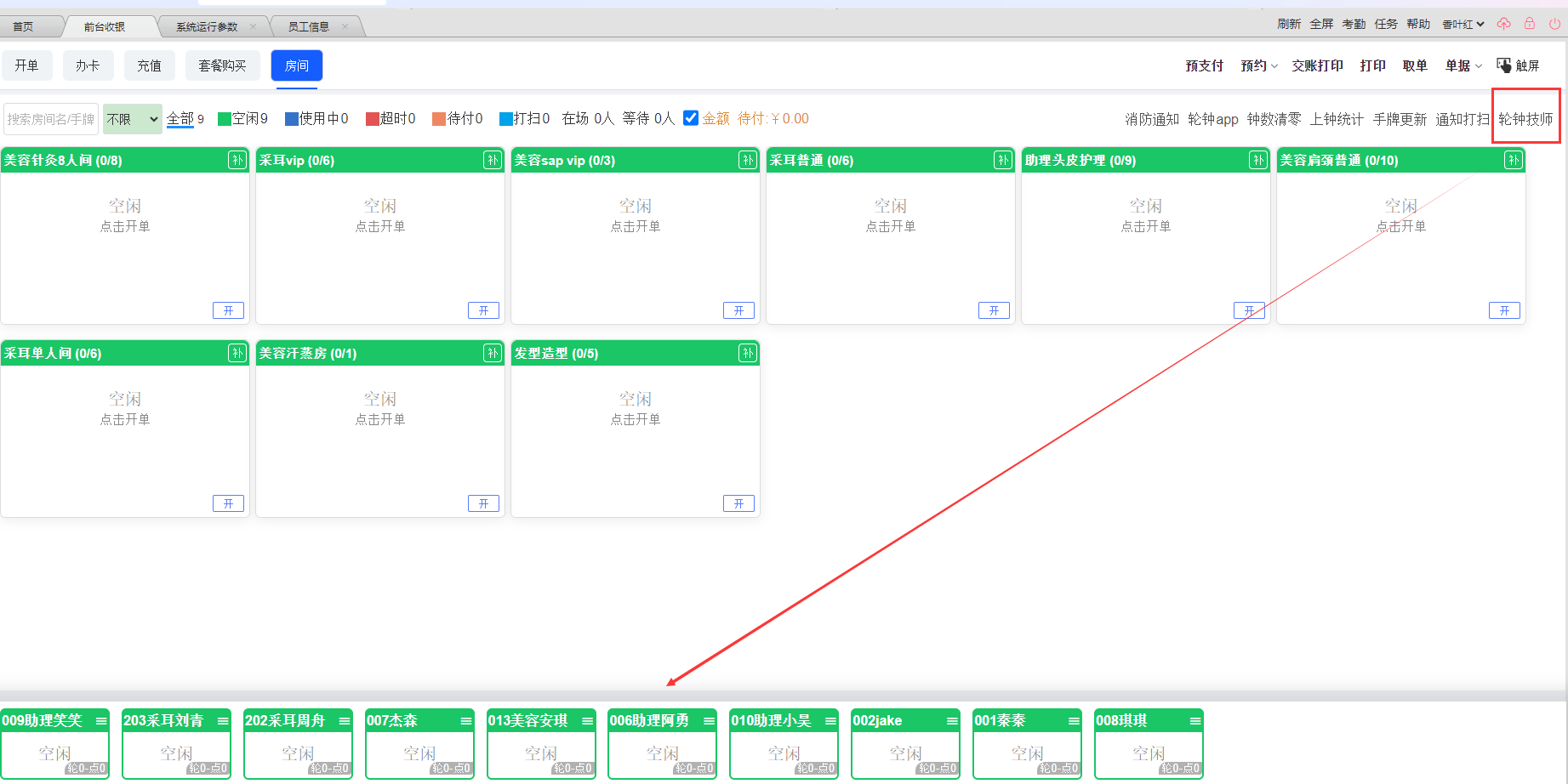Open the 香叶红 user dropdown
Screen dimensions: 1568x784
tap(1463, 25)
